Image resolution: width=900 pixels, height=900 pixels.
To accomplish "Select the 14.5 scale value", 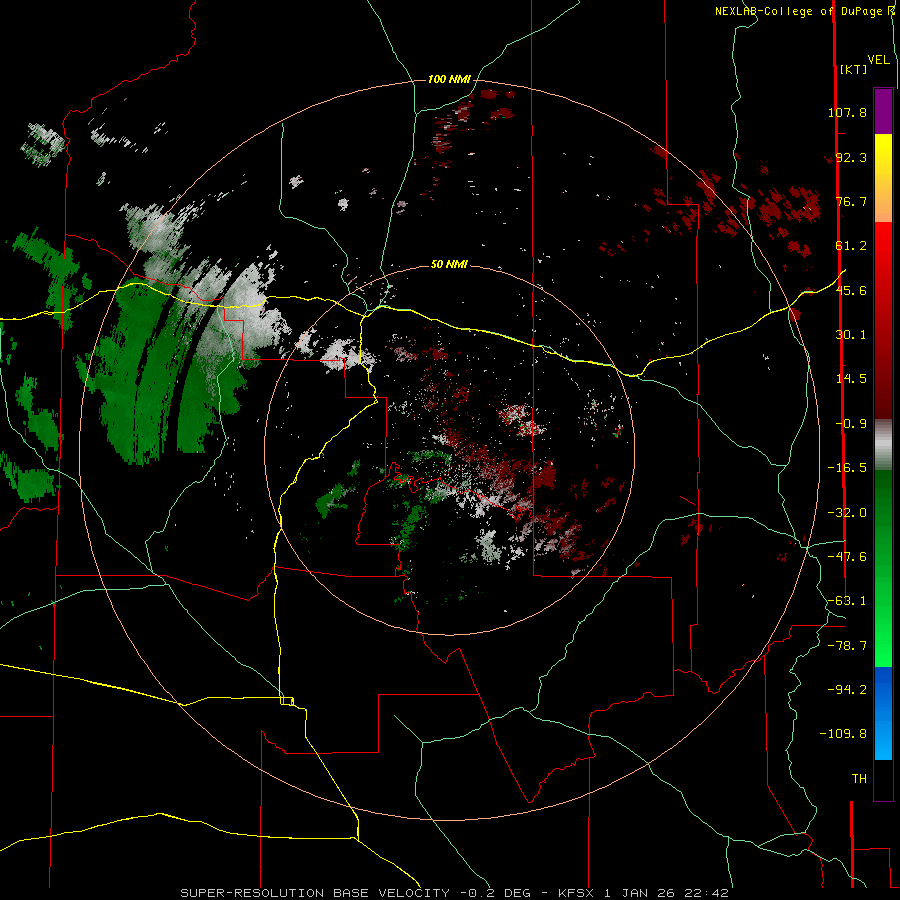I will tap(851, 379).
